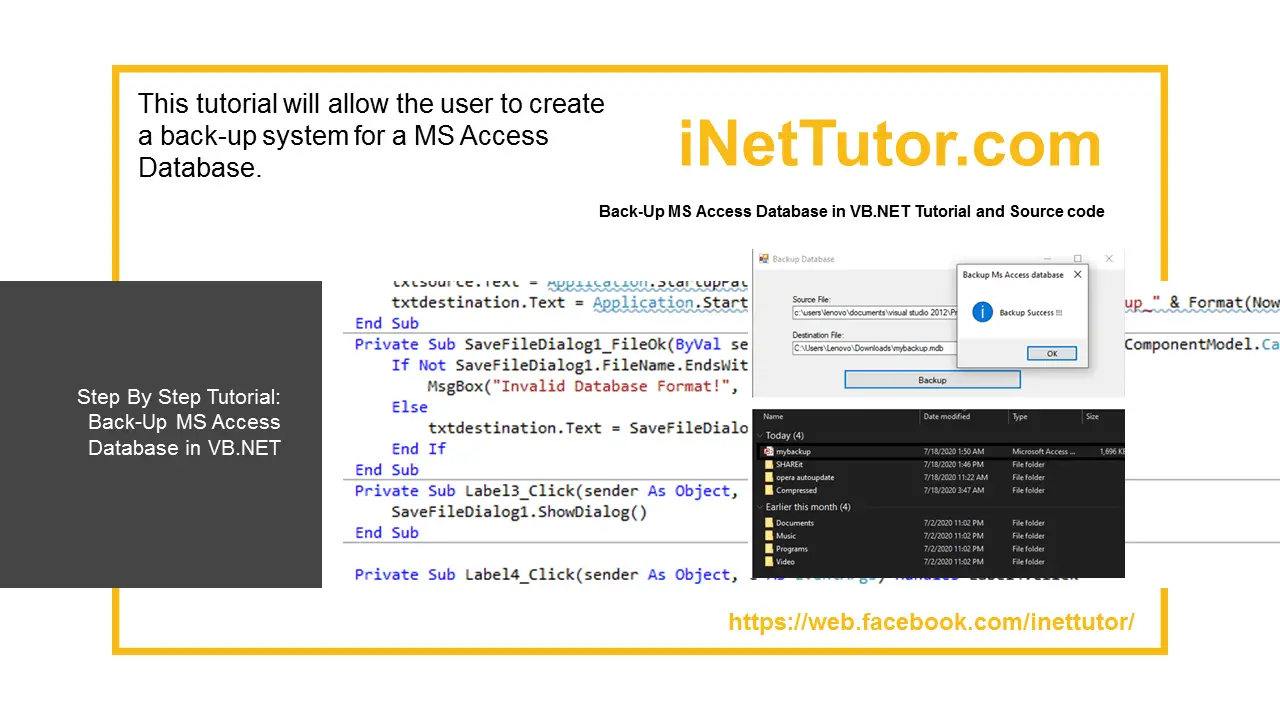Viewport: 1280px width, 720px height.
Task: Click the 1,696 KB size cell
Action: pyautogui.click(x=1110, y=452)
